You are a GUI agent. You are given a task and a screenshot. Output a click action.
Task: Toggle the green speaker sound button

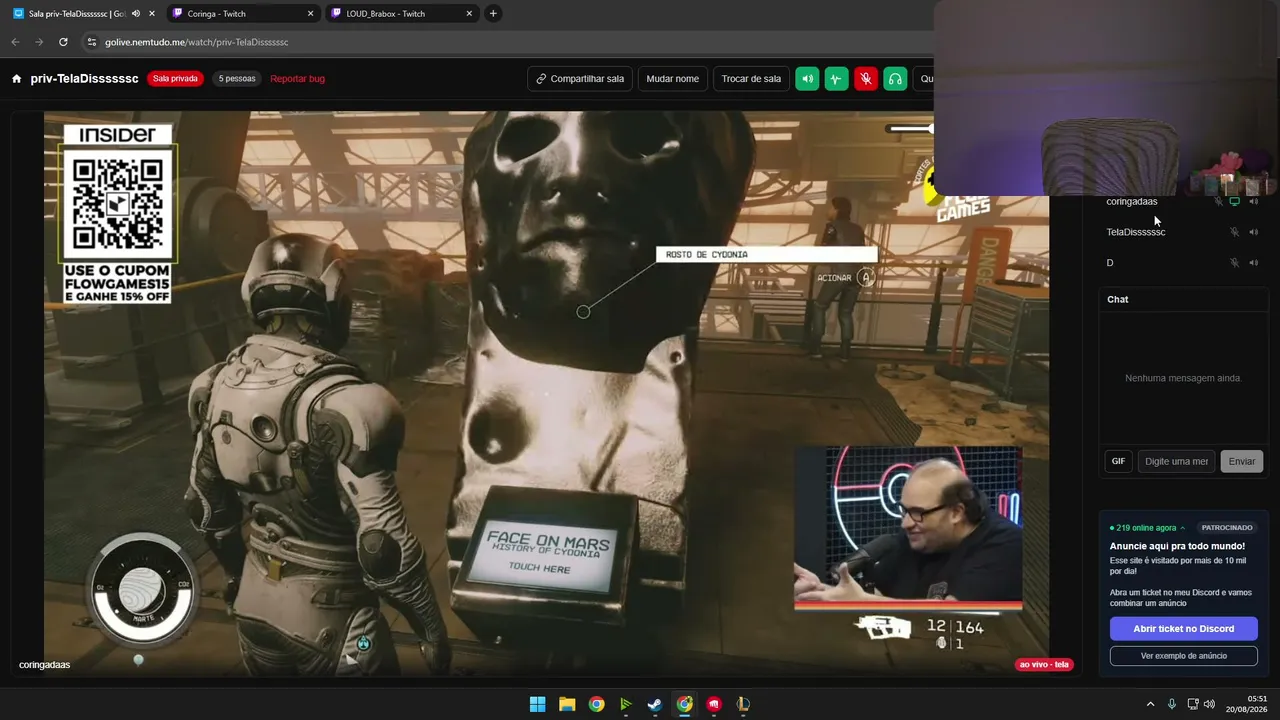pyautogui.click(x=807, y=79)
